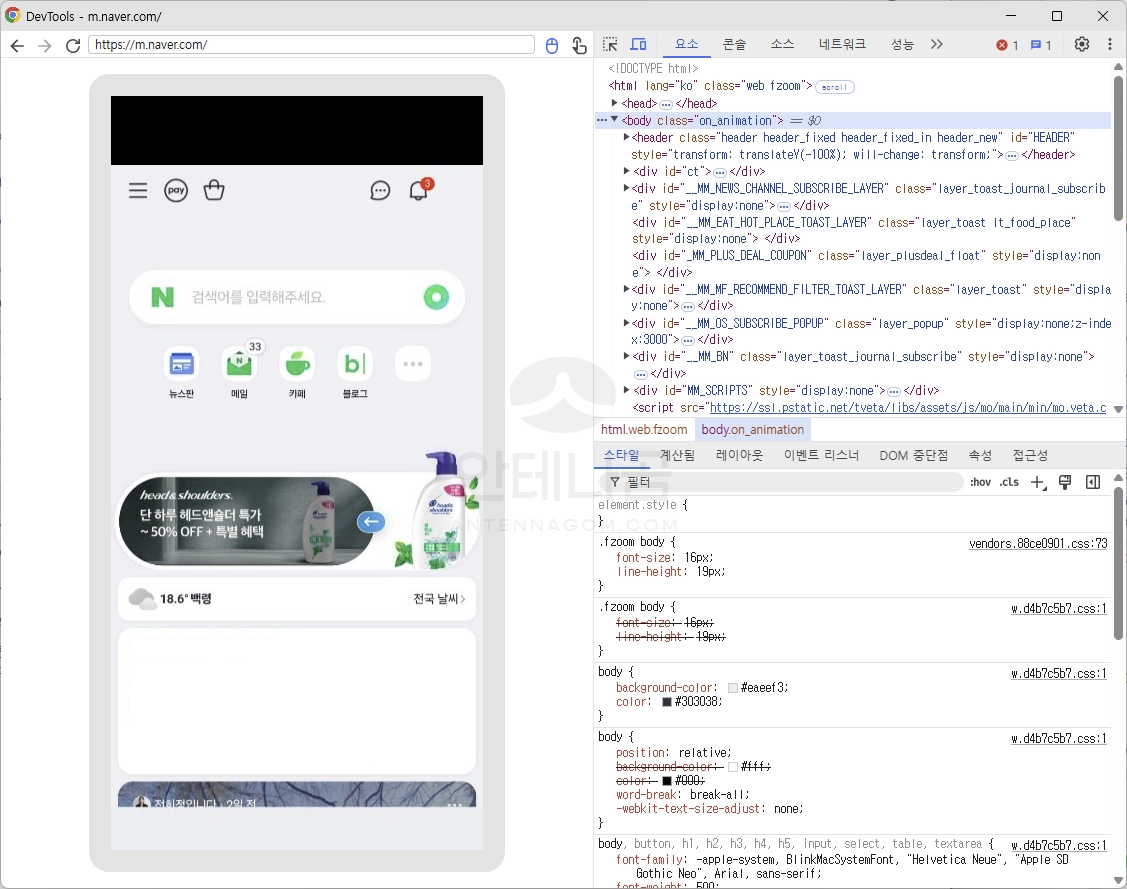The height and width of the screenshot is (889, 1127).
Task: Open the 메일 shortcut icon
Action: click(239, 364)
